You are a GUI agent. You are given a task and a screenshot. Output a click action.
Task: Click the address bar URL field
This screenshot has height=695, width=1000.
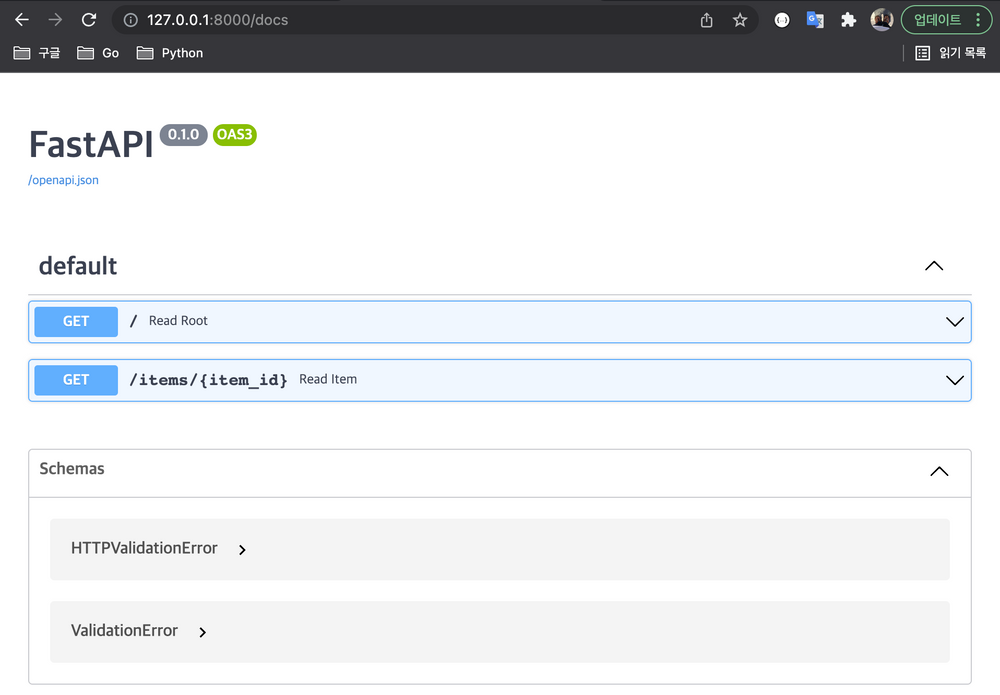click(x=400, y=20)
